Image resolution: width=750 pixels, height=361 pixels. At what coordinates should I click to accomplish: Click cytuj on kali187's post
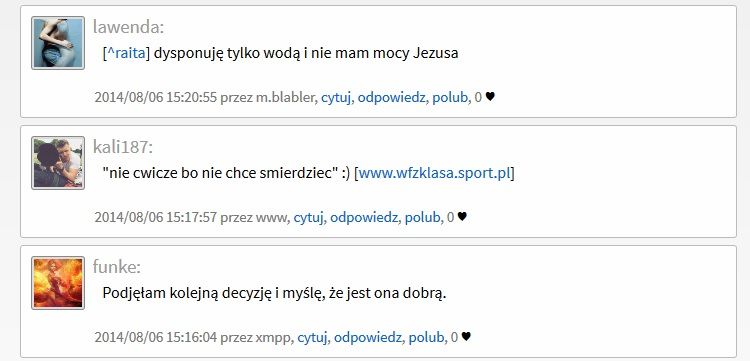[309, 218]
